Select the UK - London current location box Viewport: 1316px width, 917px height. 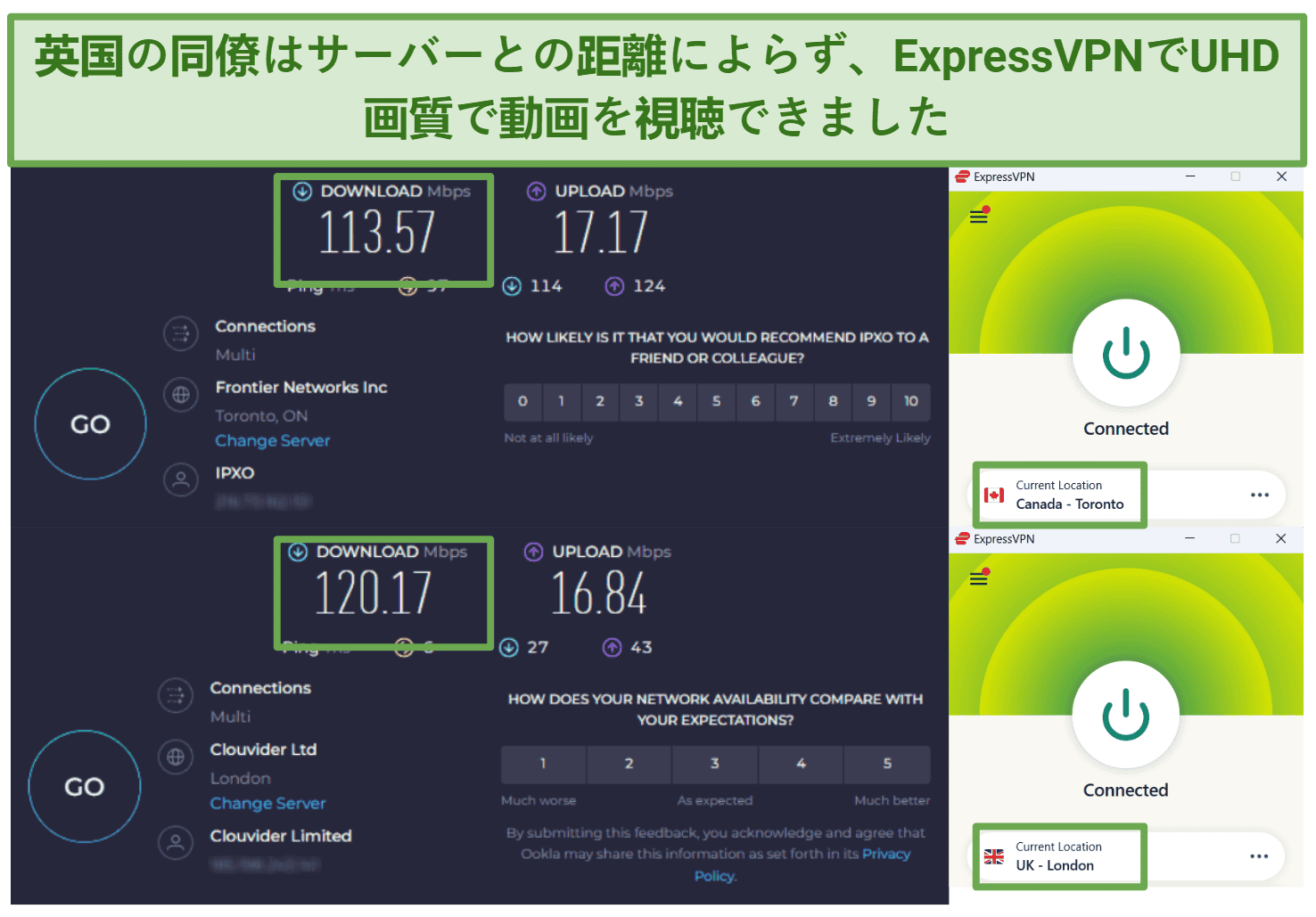click(1058, 857)
